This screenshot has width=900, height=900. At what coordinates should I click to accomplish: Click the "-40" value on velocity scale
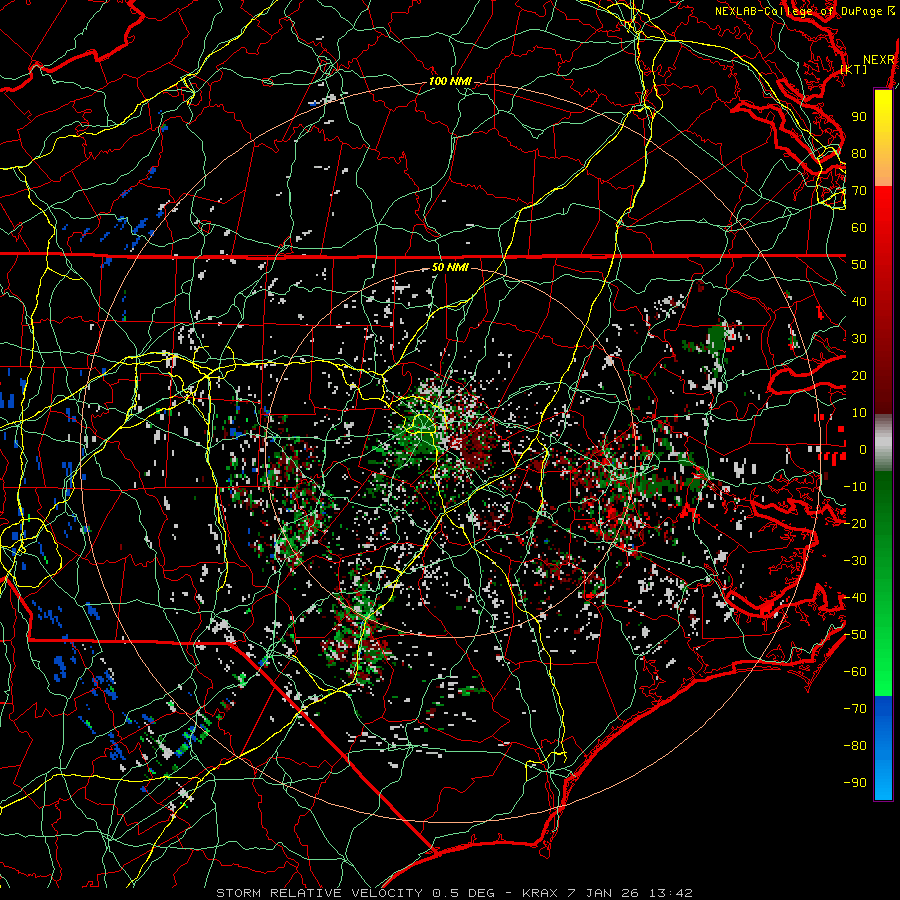point(855,598)
